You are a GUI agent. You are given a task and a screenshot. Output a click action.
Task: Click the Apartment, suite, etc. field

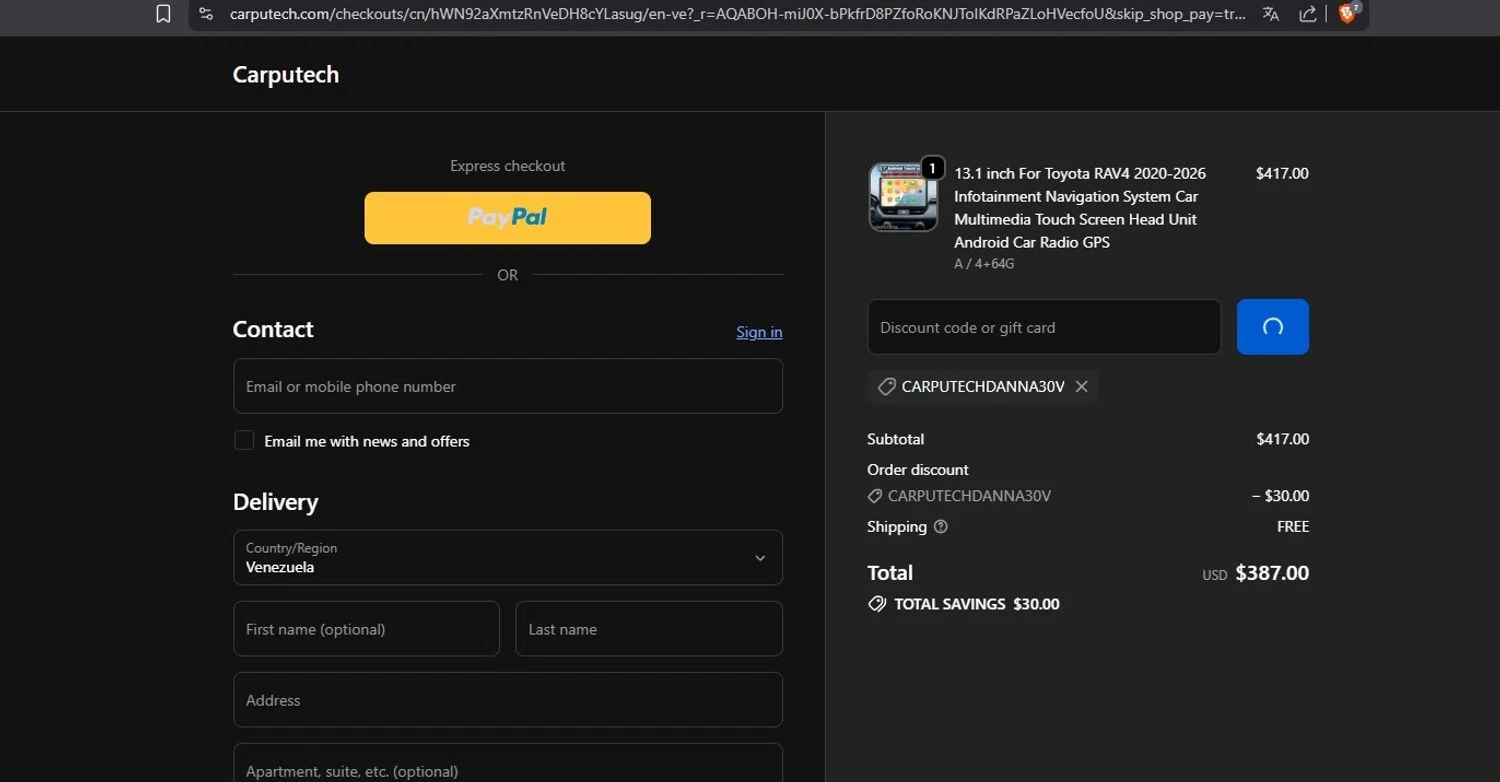point(508,765)
